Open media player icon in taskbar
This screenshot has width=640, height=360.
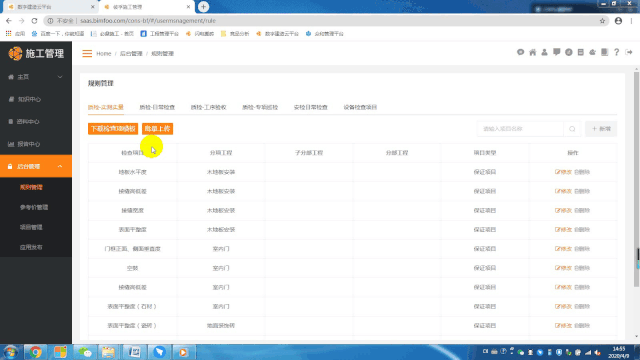(183, 352)
